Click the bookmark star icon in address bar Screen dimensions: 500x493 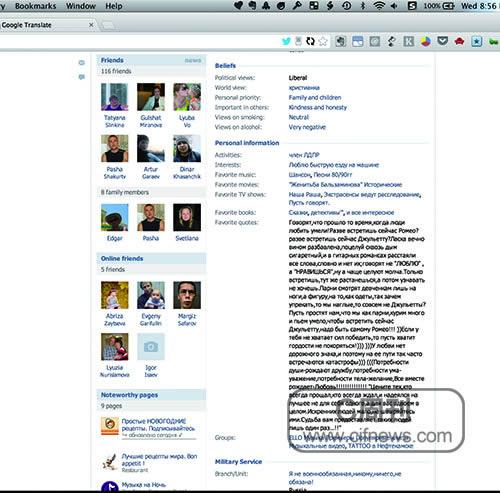[323, 41]
